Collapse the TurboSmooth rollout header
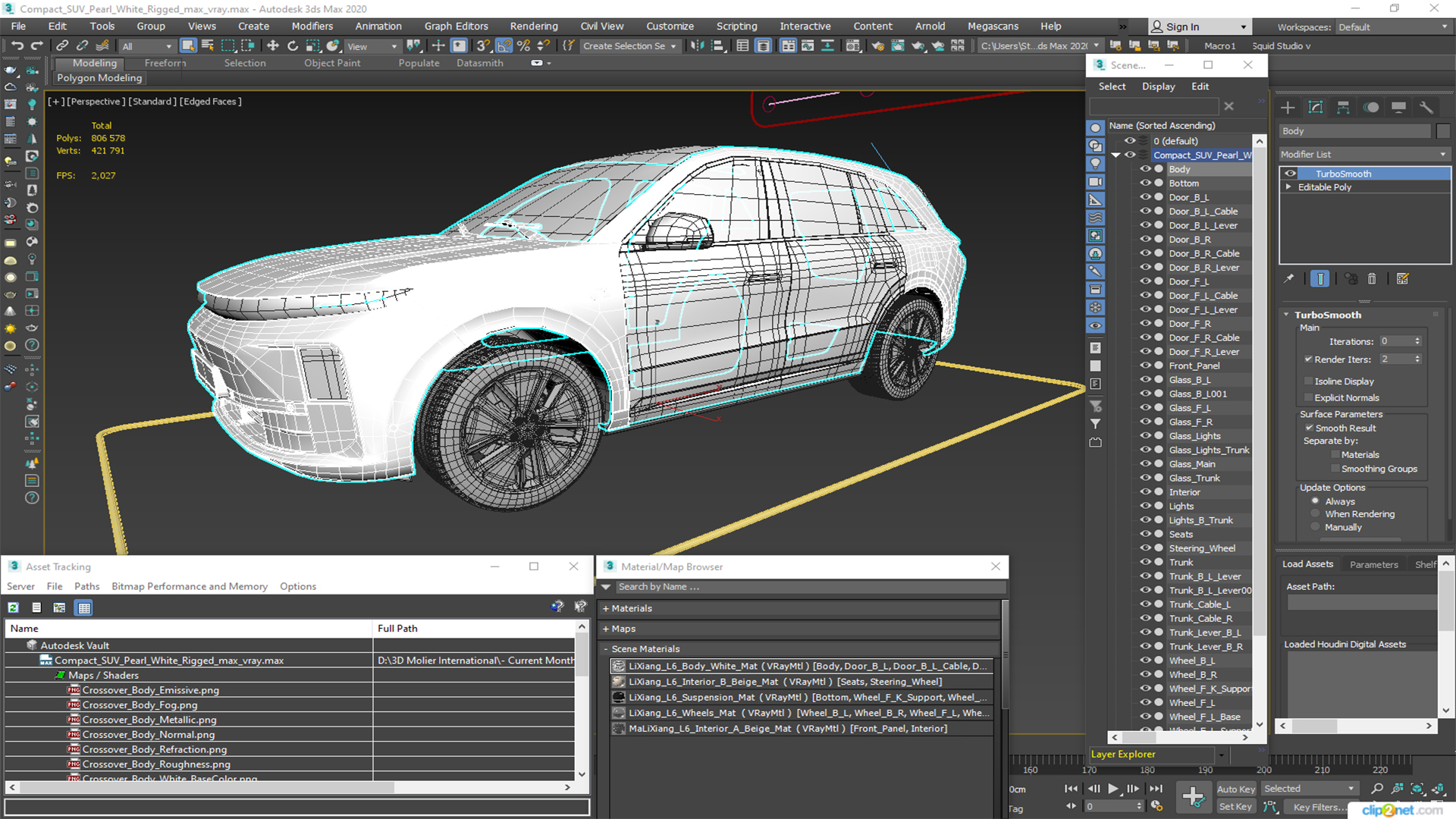Screen dimensions: 1456x819 pos(1327,315)
